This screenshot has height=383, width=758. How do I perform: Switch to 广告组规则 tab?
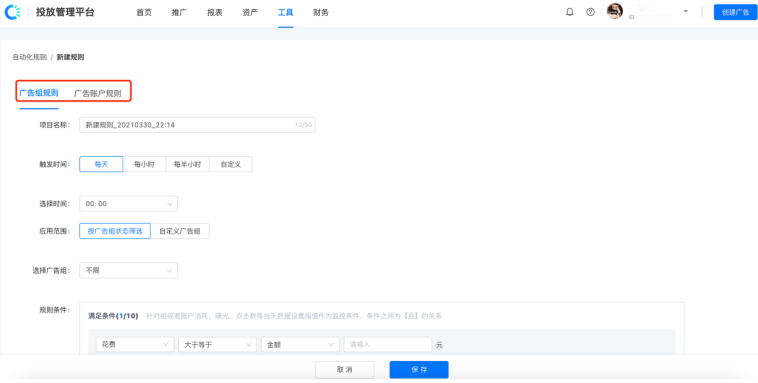(x=39, y=93)
